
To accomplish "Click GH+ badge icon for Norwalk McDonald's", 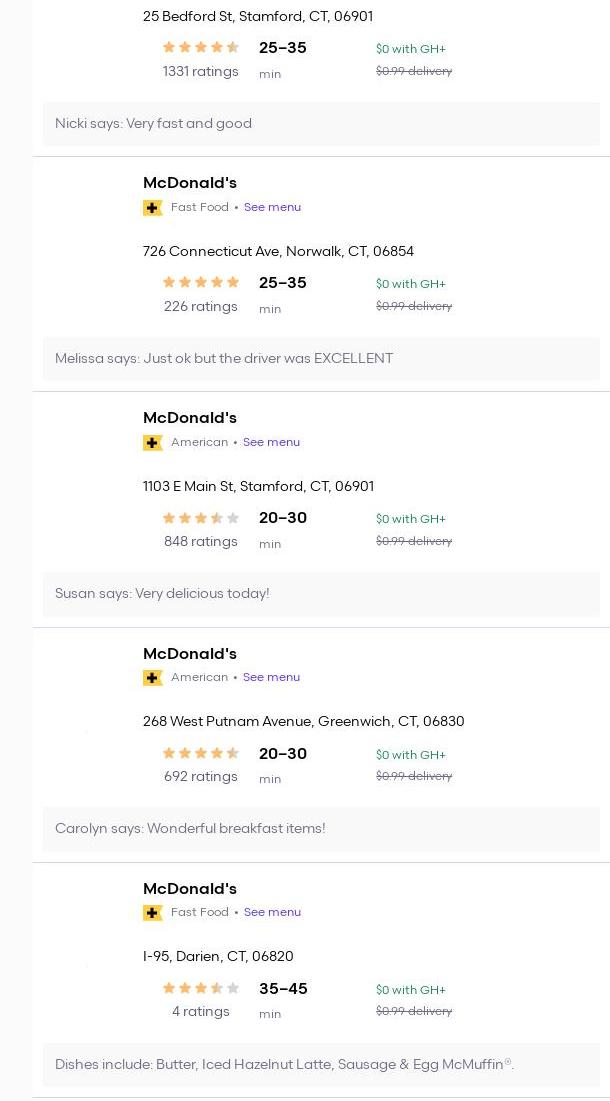I will (152, 208).
